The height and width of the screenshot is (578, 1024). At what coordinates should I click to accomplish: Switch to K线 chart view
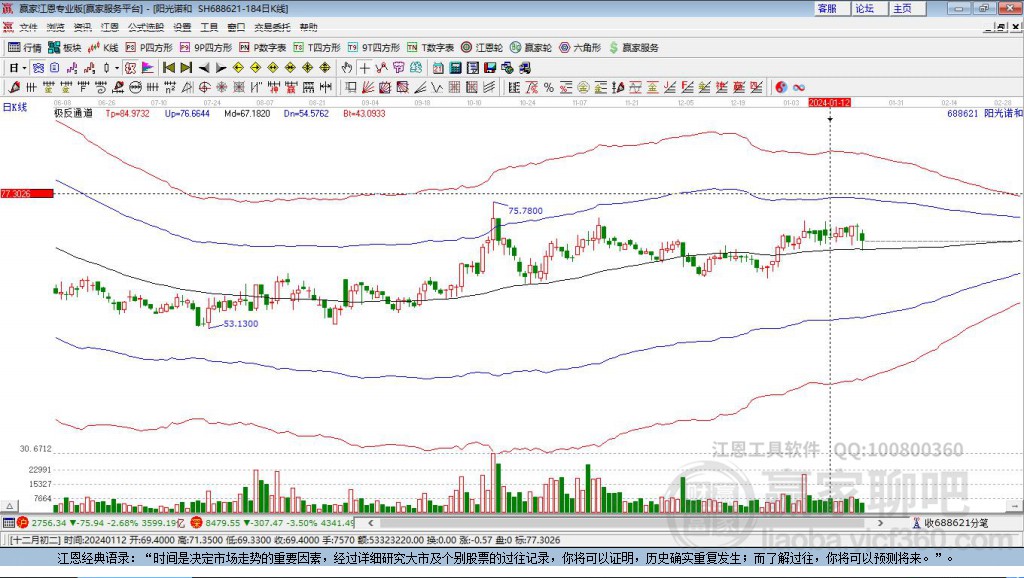(103, 48)
